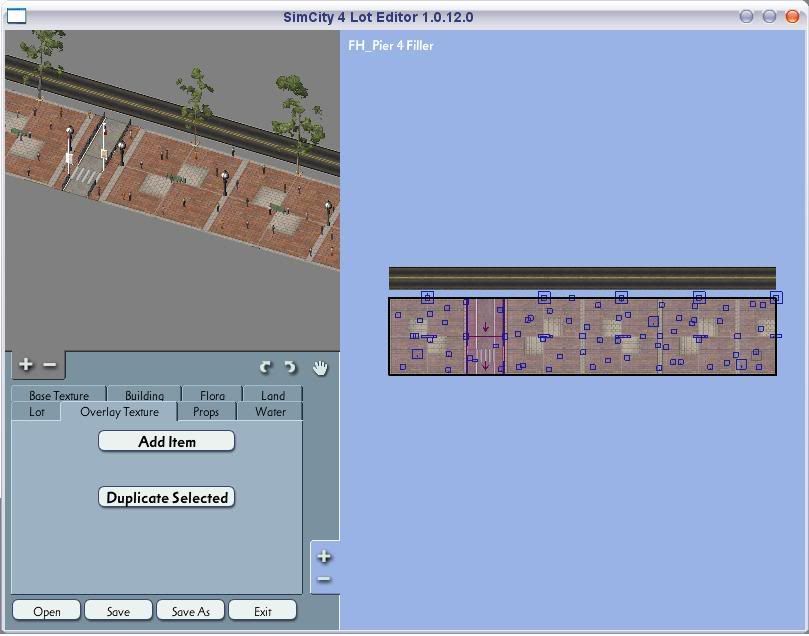
Task: Zoom out the 2D lot view
Action: [x=324, y=579]
